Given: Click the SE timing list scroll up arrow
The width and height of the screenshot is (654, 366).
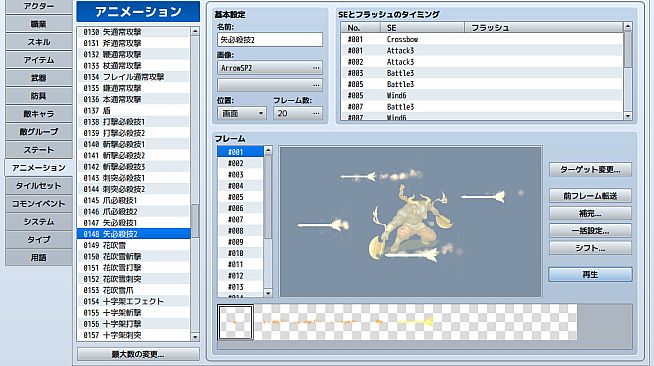Looking at the screenshot, I should tap(628, 27).
